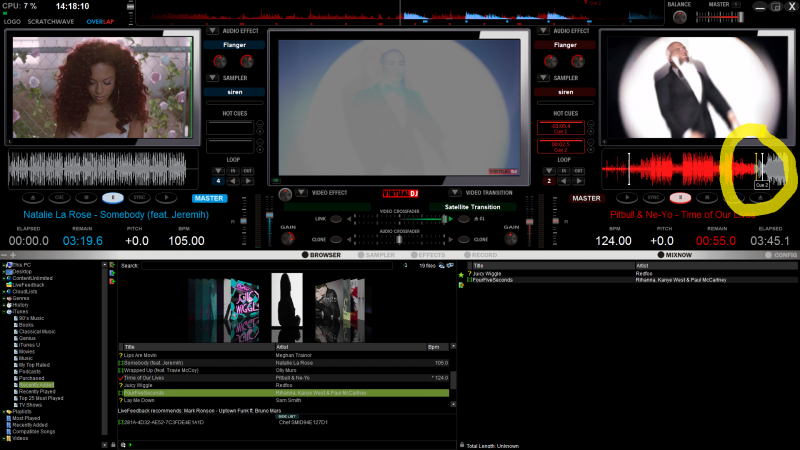Move the video crossfader fully left with arrow

(349, 219)
